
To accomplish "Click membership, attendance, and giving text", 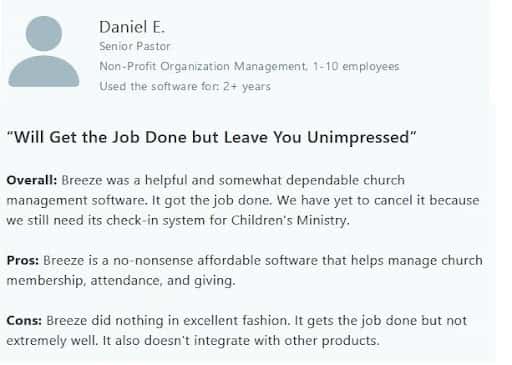I will tap(121, 281).
